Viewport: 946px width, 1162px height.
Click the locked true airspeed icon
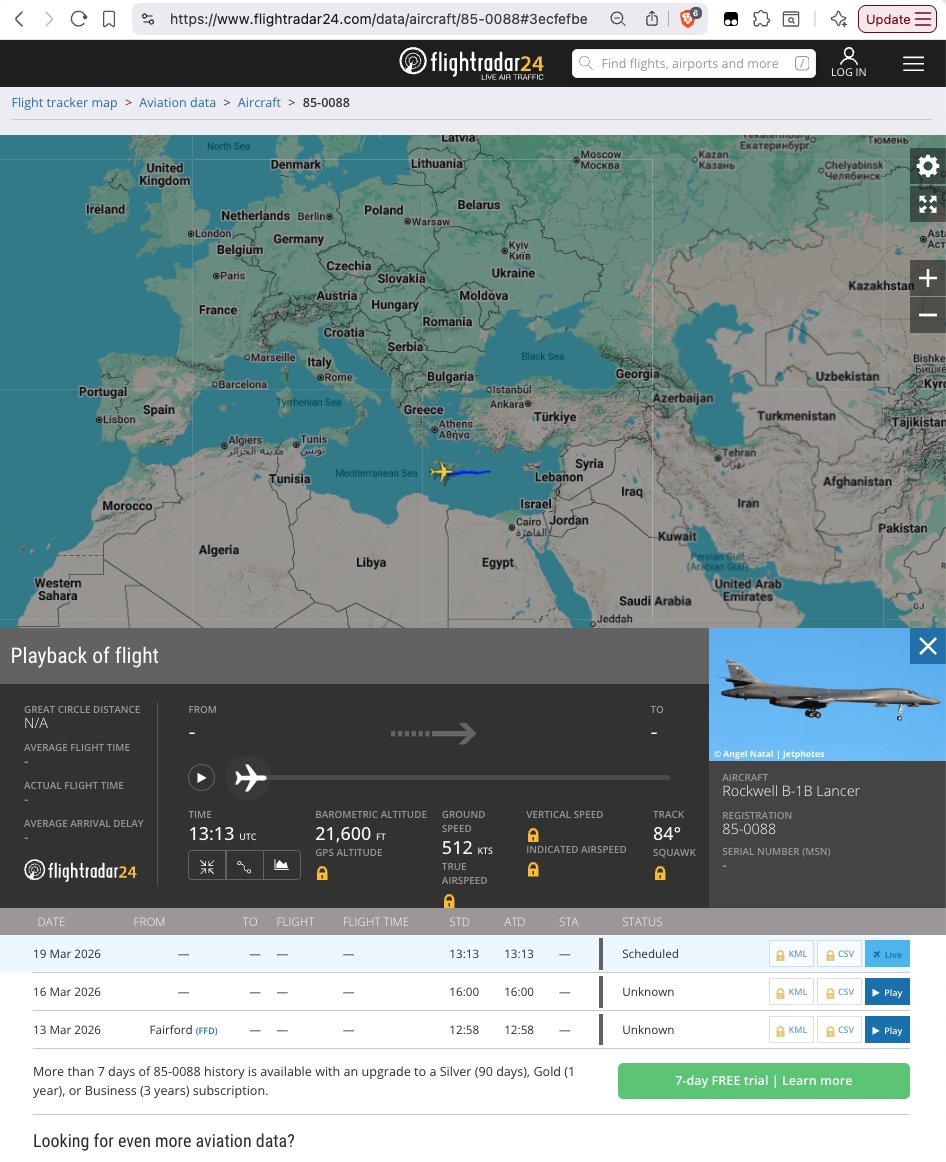tap(449, 901)
